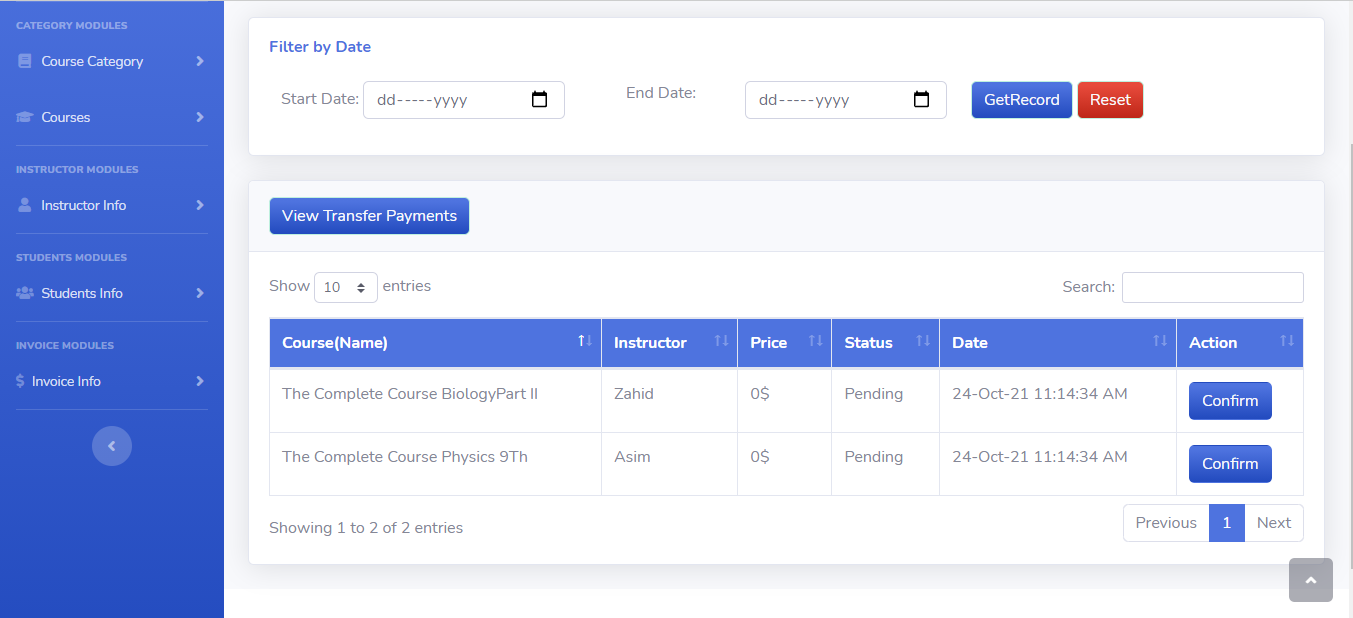Click the group icon beside Students Info
This screenshot has height=618, width=1353.
(25, 293)
